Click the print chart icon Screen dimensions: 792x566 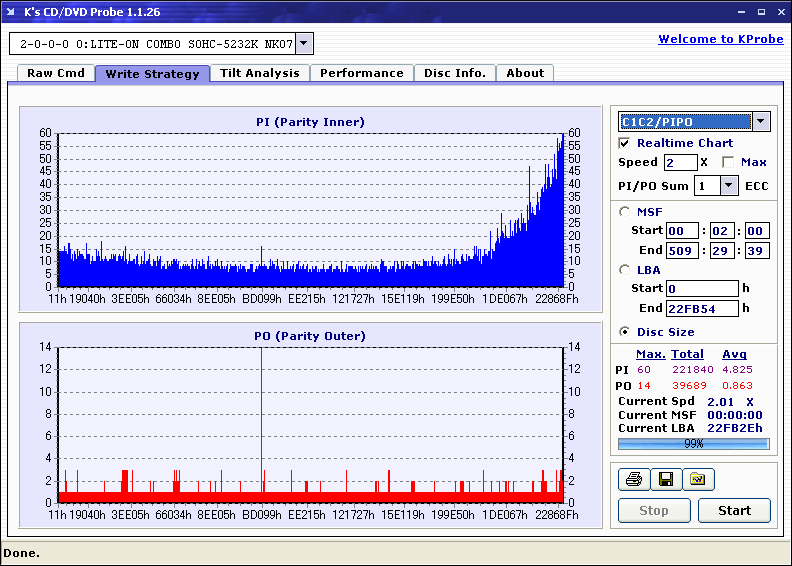coord(633,479)
